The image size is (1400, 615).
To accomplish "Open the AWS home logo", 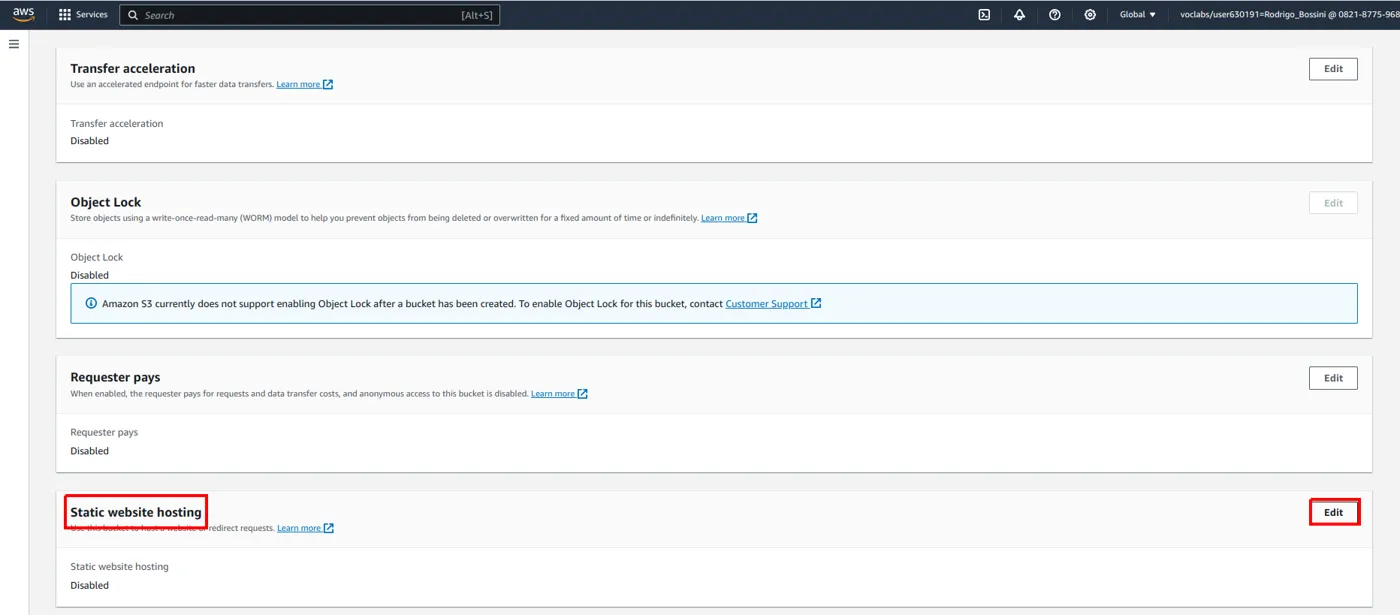I will click(23, 14).
